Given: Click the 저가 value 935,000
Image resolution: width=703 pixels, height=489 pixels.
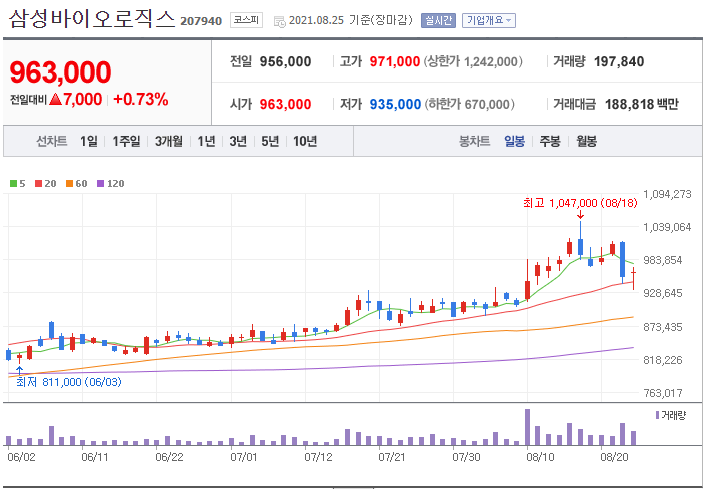Looking at the screenshot, I should [x=395, y=104].
